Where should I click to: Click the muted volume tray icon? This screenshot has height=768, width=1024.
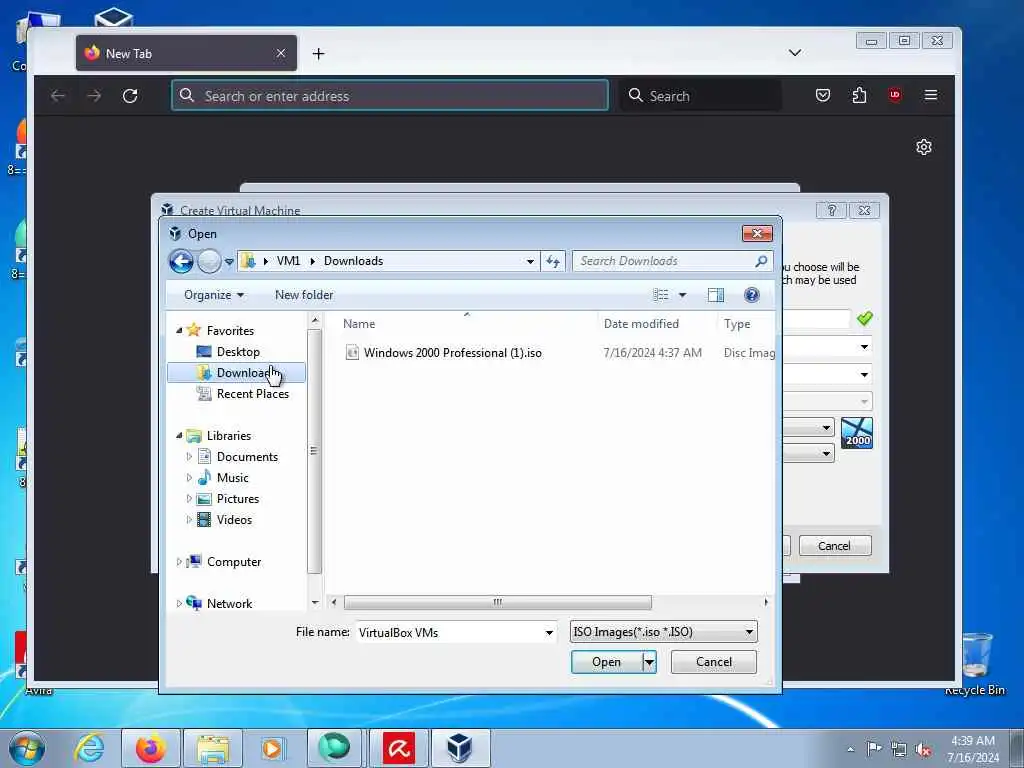(923, 749)
